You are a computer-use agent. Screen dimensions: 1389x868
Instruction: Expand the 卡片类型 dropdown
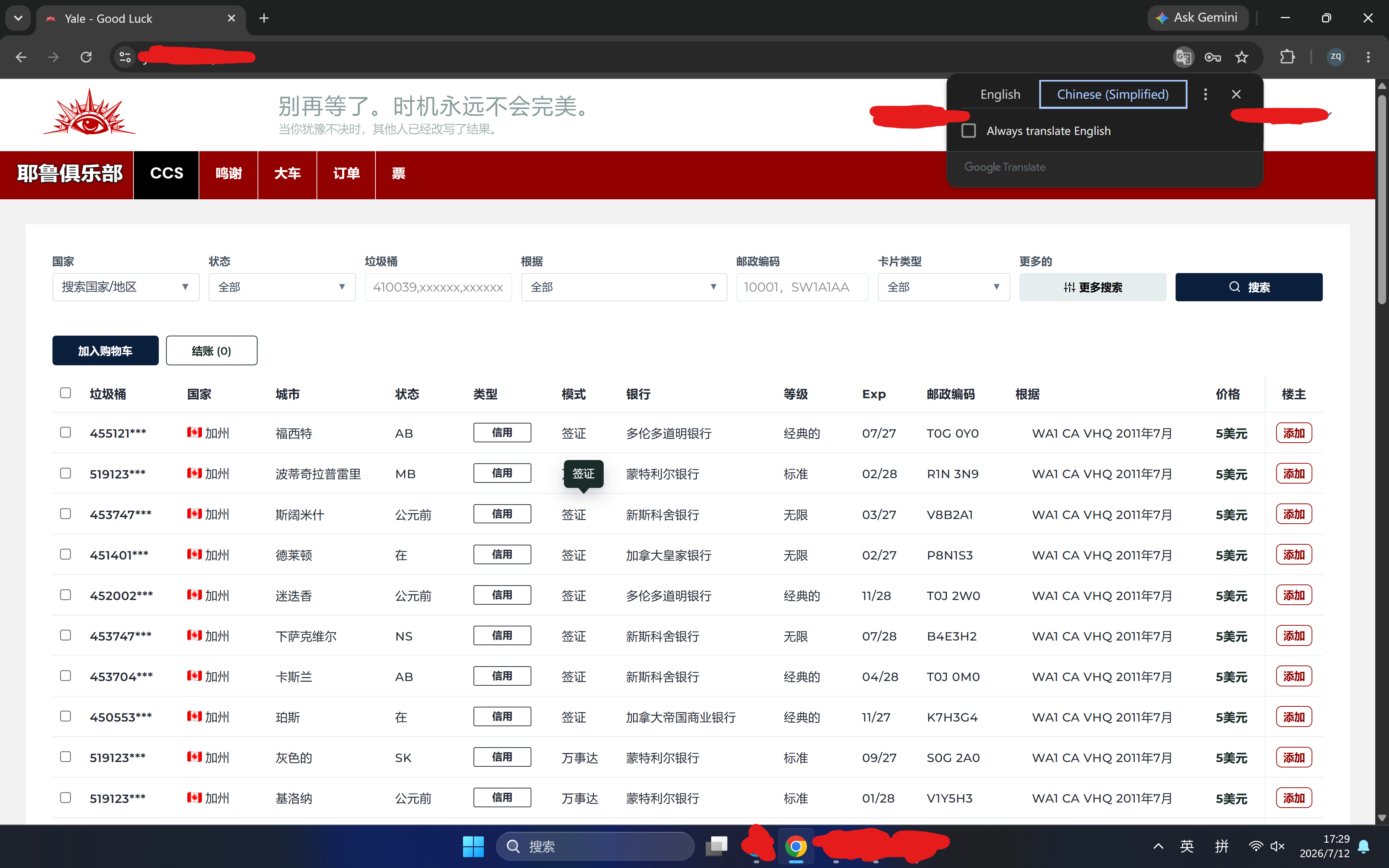(944, 287)
